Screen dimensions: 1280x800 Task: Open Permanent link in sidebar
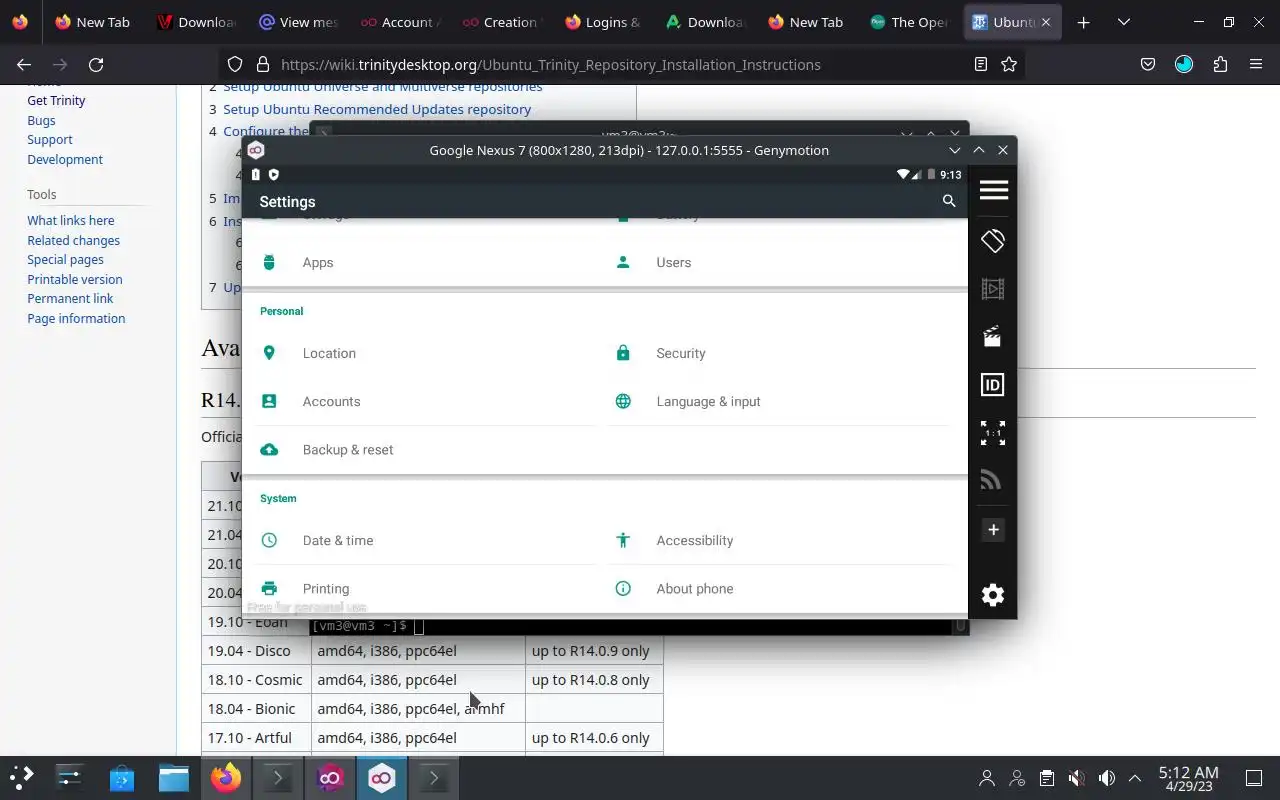[70, 299]
